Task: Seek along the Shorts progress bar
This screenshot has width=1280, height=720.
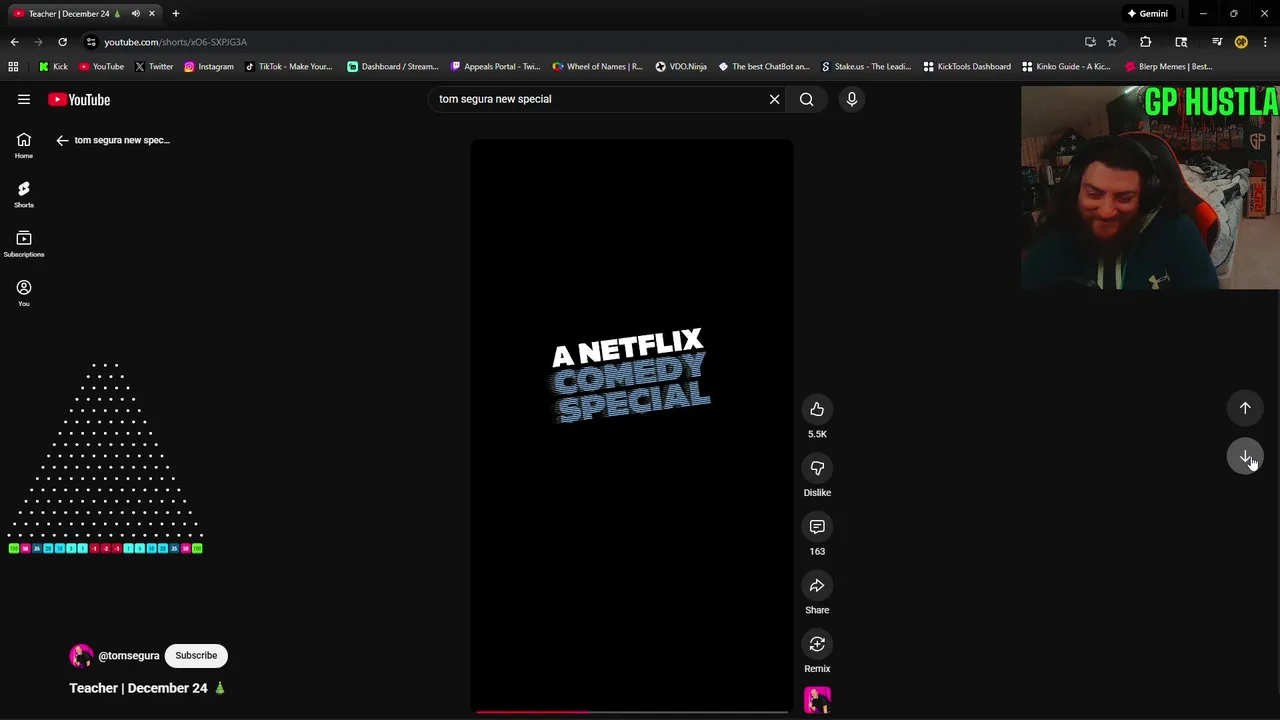Action: [632, 712]
